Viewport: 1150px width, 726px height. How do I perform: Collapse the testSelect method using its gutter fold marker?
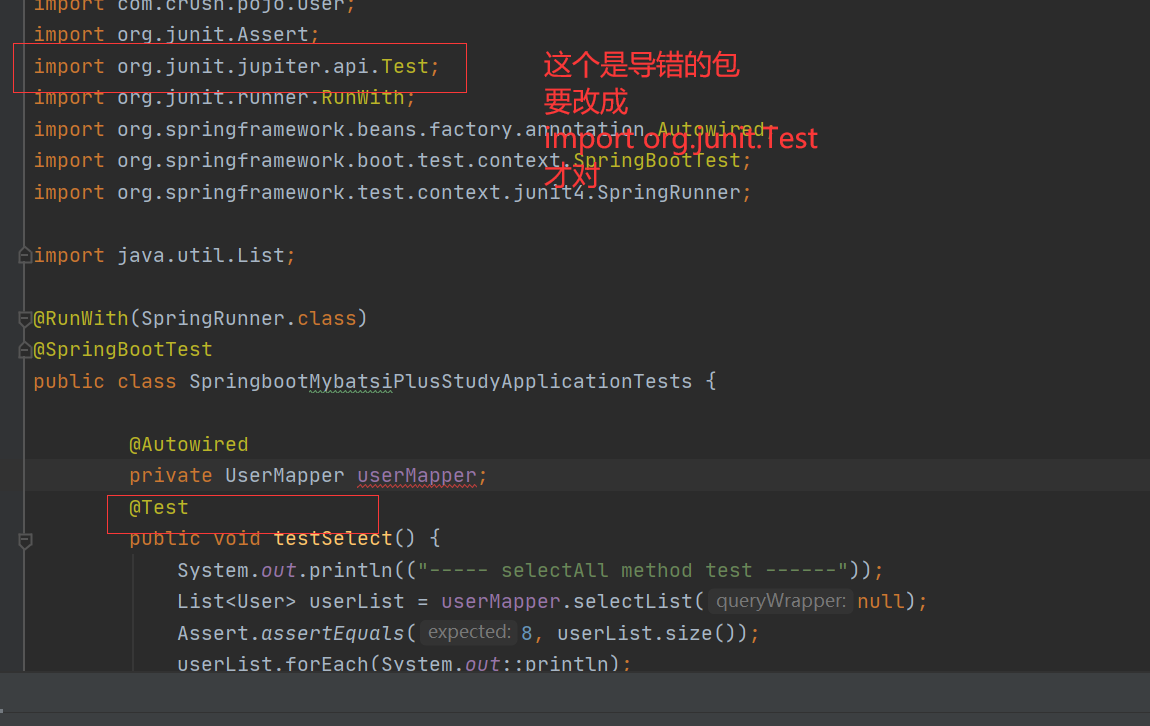click(x=24, y=540)
